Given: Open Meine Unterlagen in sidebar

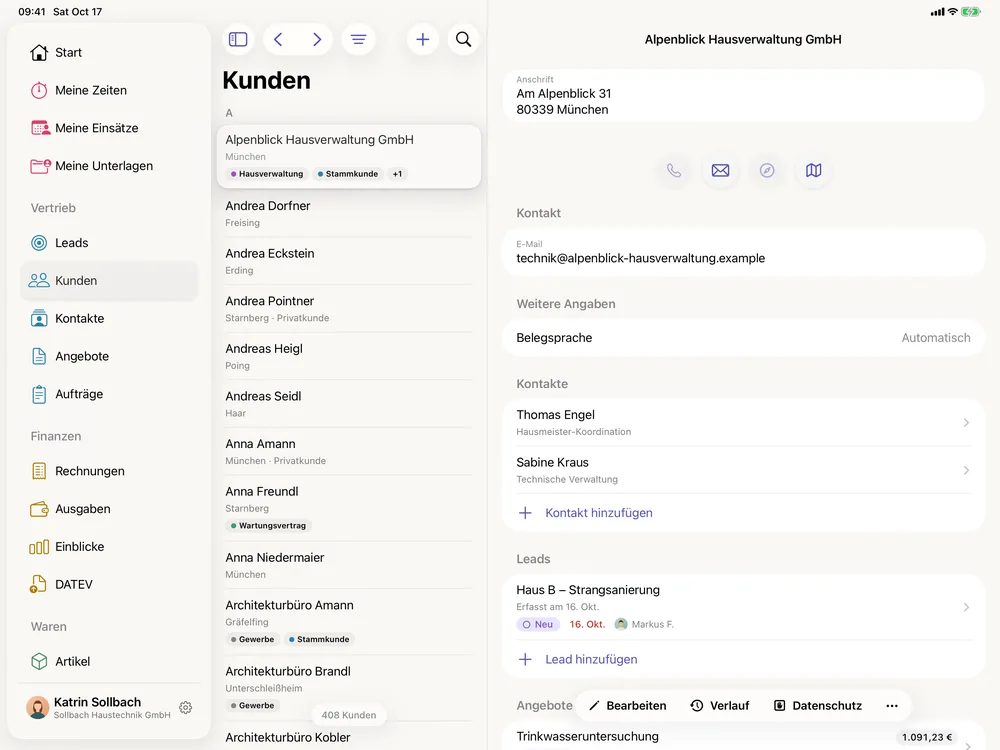Looking at the screenshot, I should [x=110, y=166].
